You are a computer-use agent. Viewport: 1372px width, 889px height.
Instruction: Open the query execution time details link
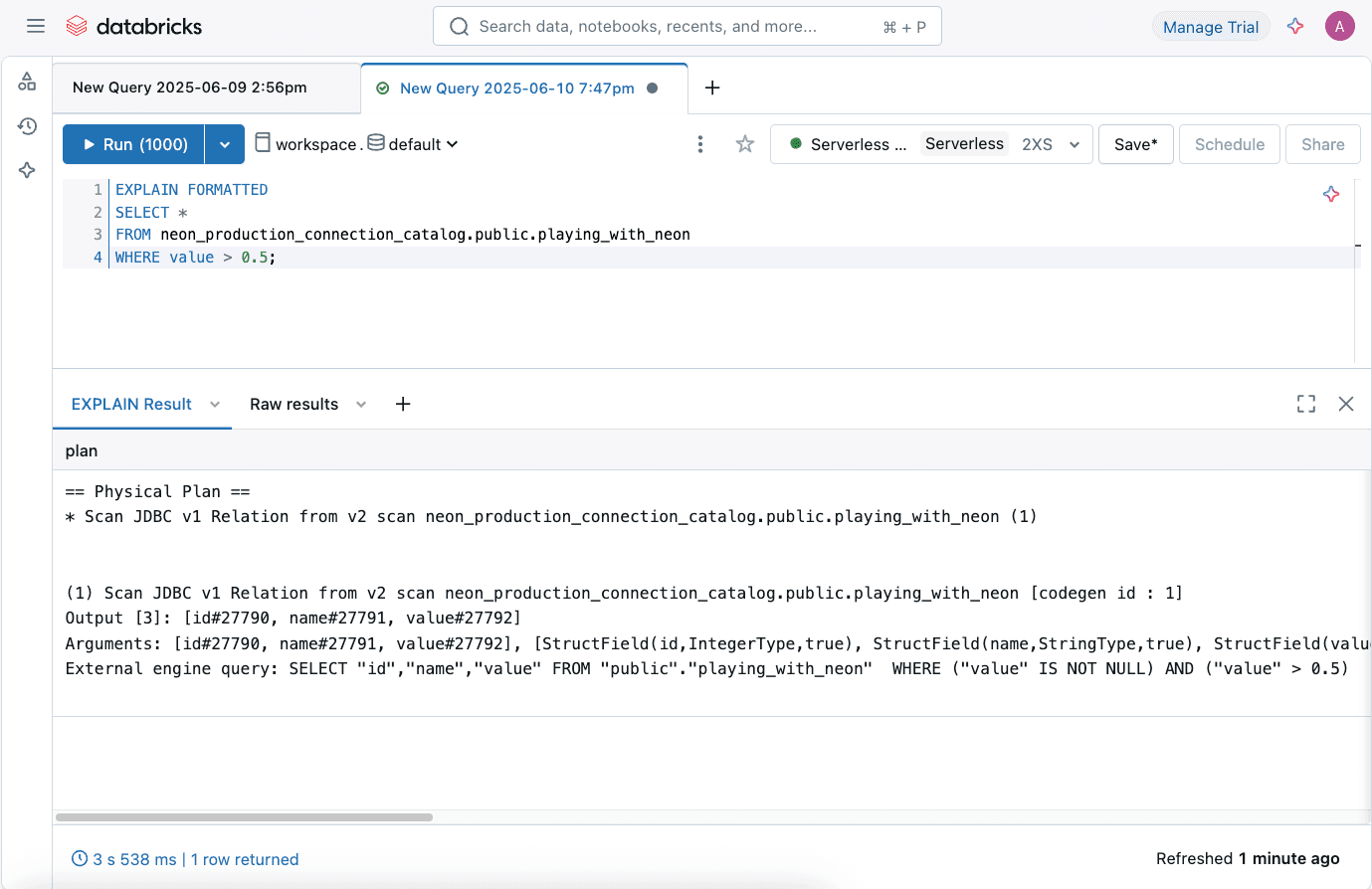tap(184, 859)
